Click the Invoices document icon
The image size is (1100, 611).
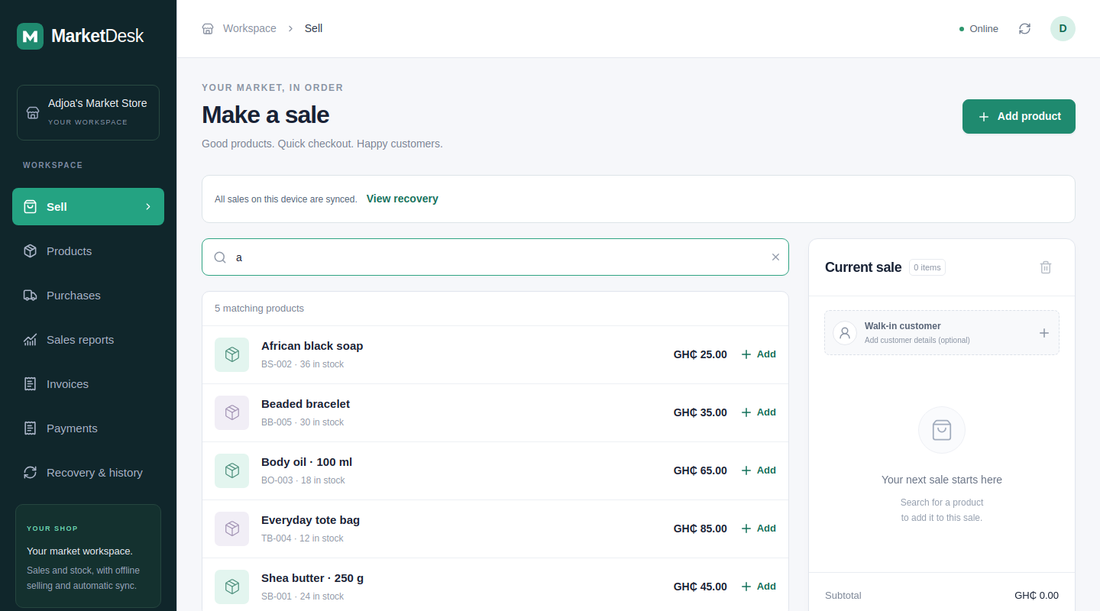(30, 384)
